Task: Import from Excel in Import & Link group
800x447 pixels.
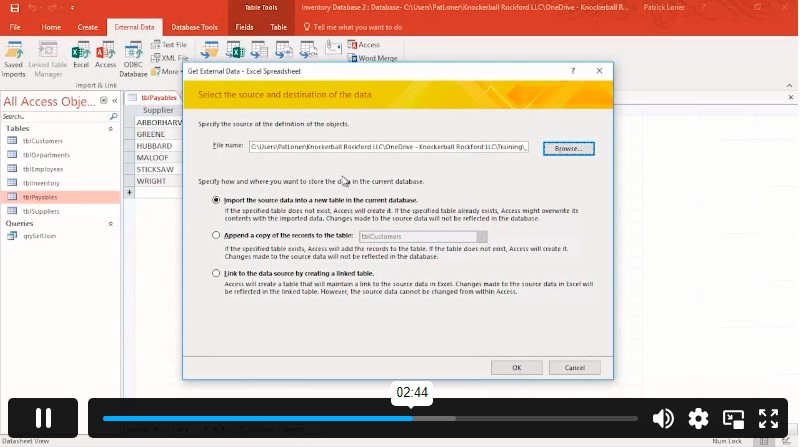Action: pyautogui.click(x=81, y=55)
